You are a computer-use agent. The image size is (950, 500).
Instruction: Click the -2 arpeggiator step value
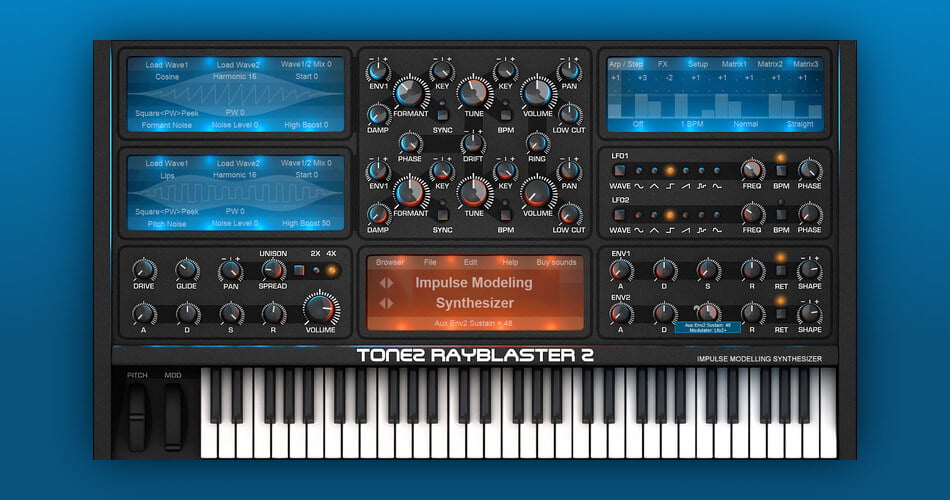(x=669, y=78)
